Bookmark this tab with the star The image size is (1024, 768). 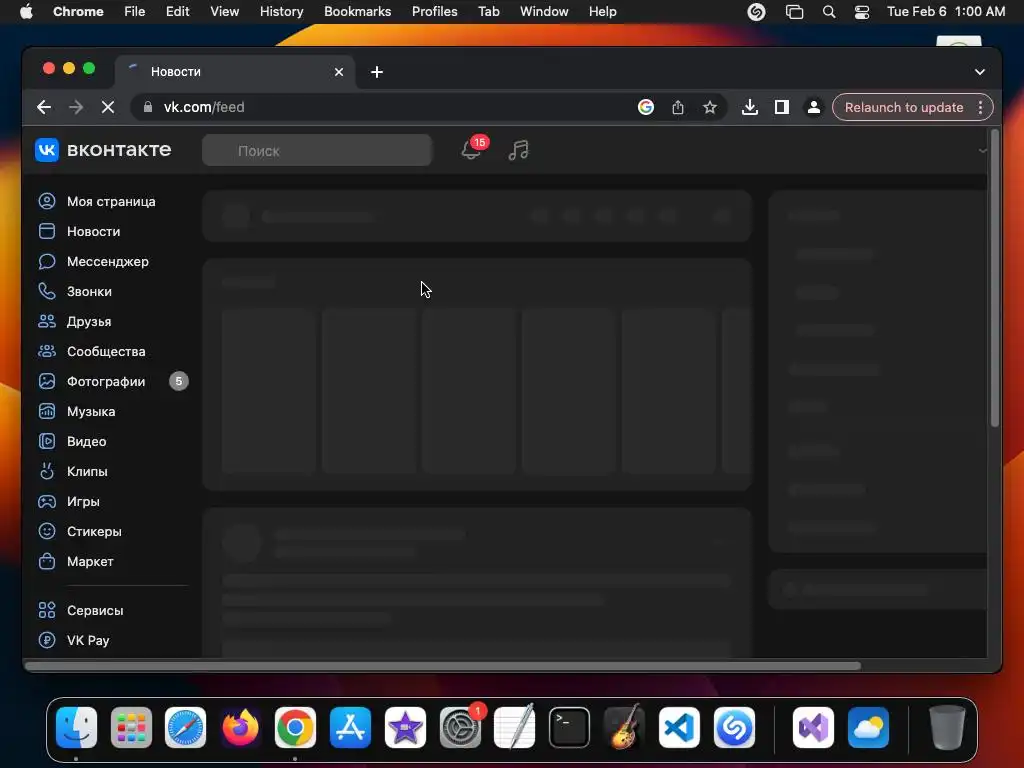click(710, 107)
